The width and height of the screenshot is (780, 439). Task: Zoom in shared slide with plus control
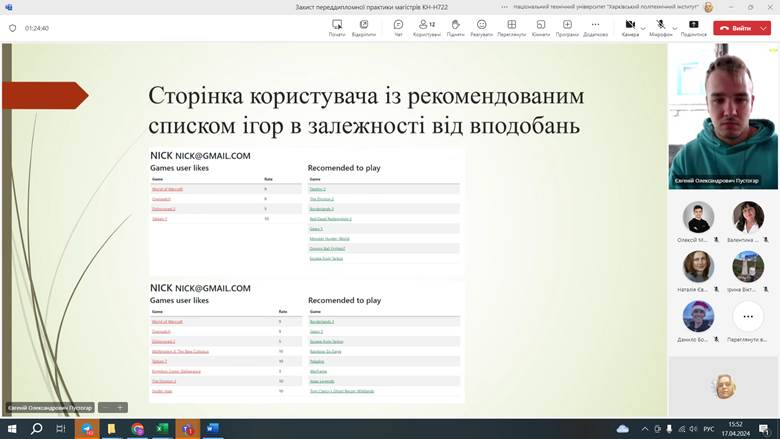(x=120, y=407)
